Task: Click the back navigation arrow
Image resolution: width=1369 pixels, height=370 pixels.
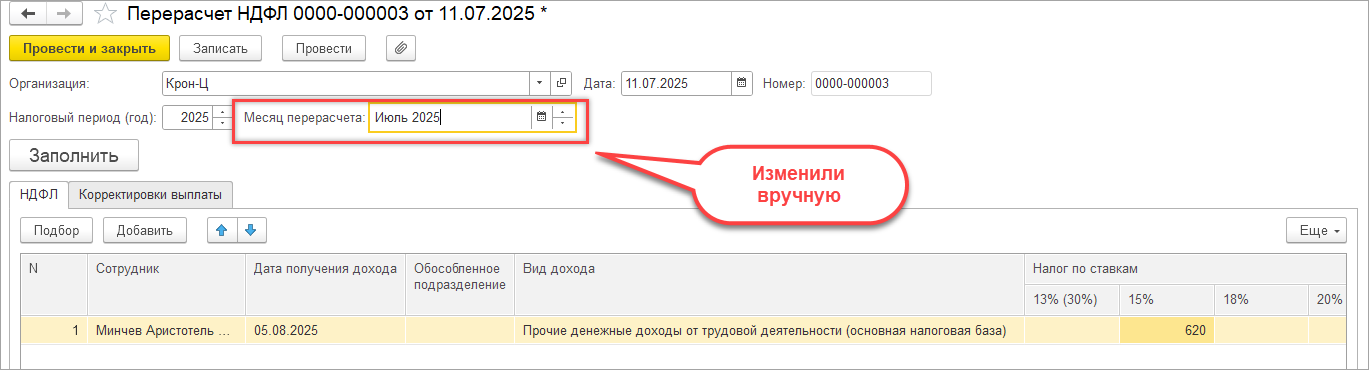Action: [28, 15]
